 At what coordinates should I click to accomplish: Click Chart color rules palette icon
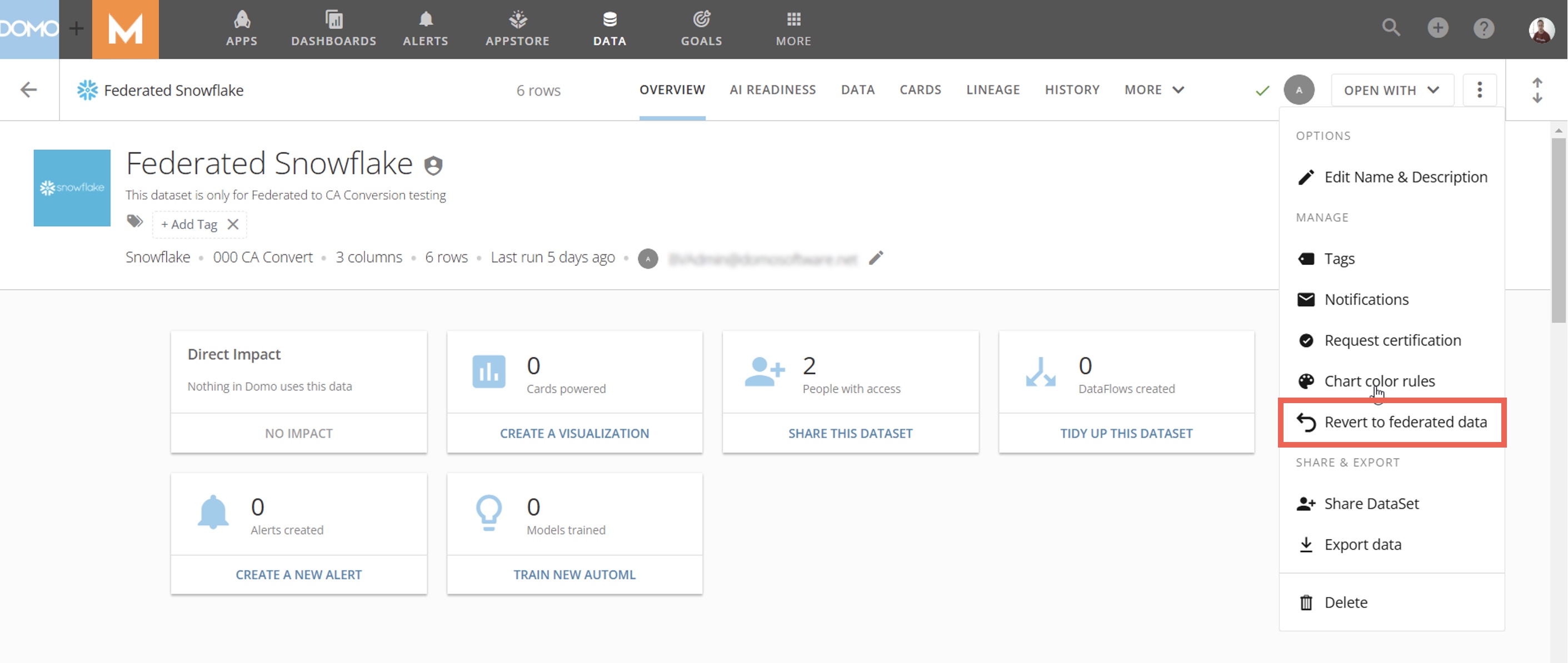[x=1306, y=381]
